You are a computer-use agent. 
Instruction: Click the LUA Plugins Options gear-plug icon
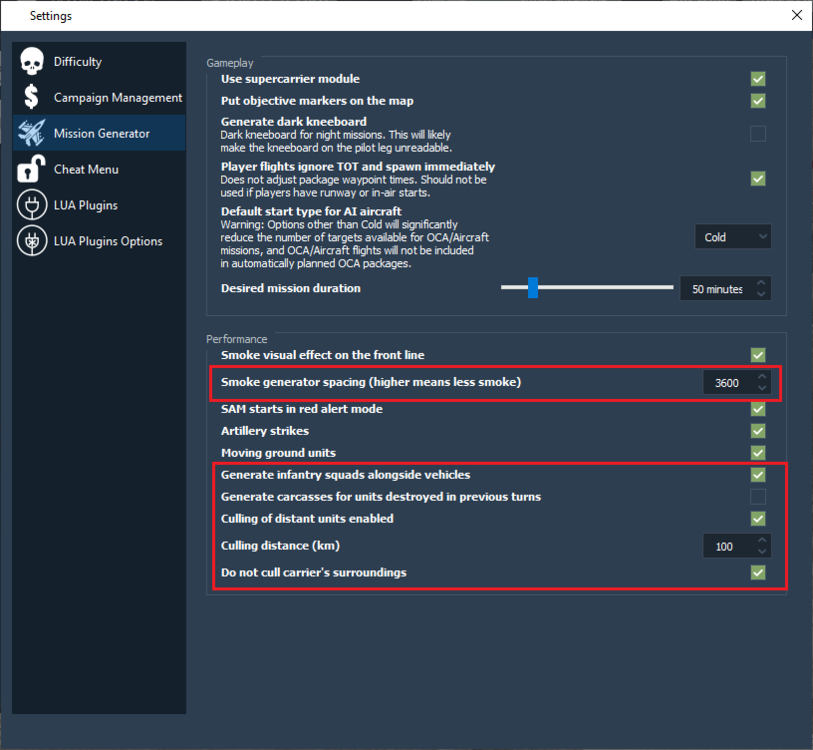32,241
